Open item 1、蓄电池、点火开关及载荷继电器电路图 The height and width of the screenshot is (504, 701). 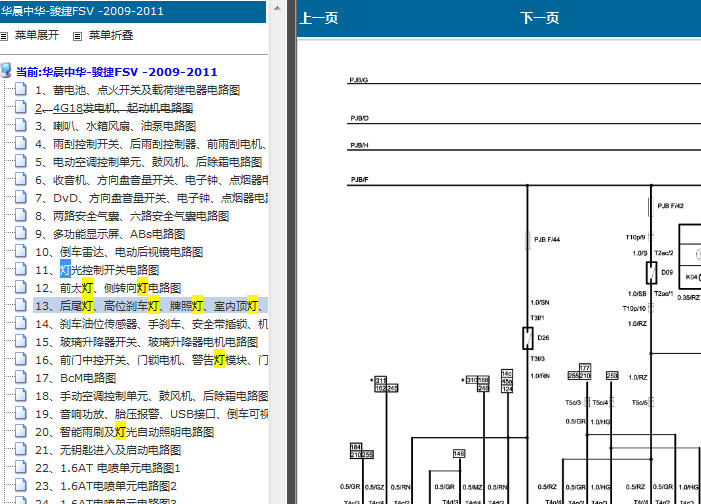[138, 90]
